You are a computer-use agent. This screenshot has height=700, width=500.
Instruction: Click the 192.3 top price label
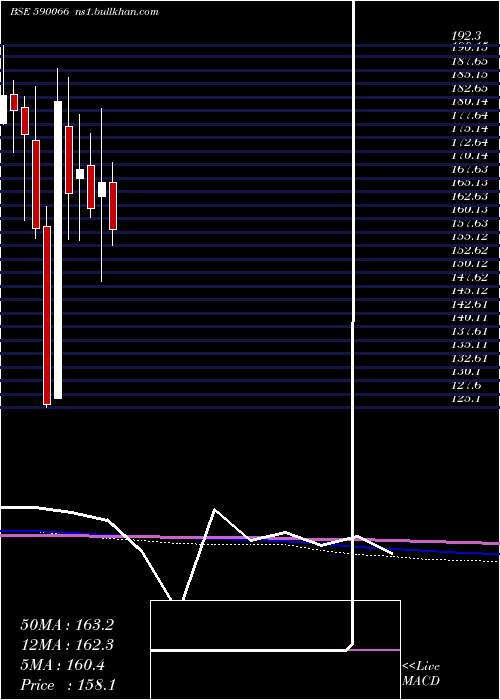point(466,37)
